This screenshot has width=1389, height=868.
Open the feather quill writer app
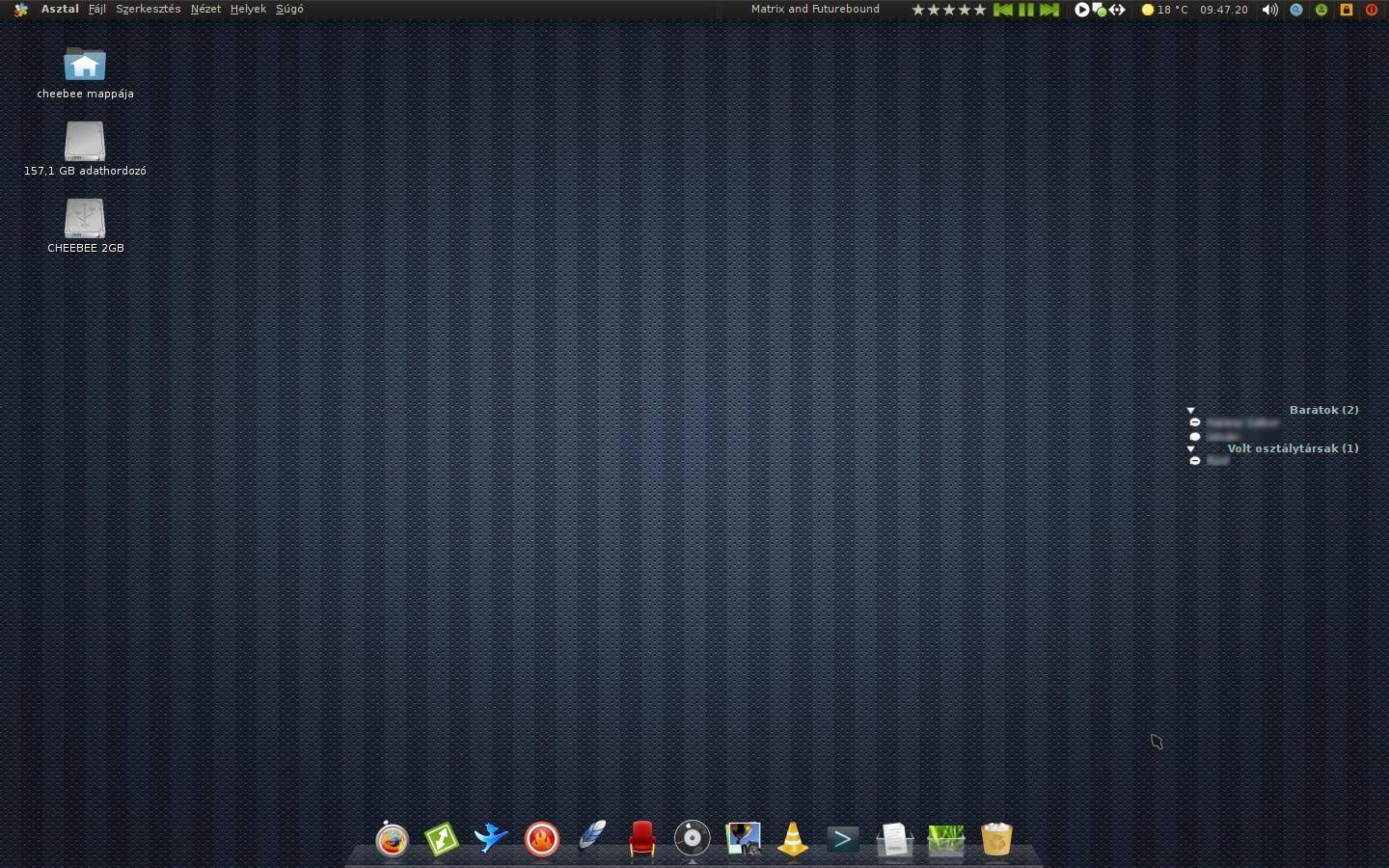click(592, 836)
